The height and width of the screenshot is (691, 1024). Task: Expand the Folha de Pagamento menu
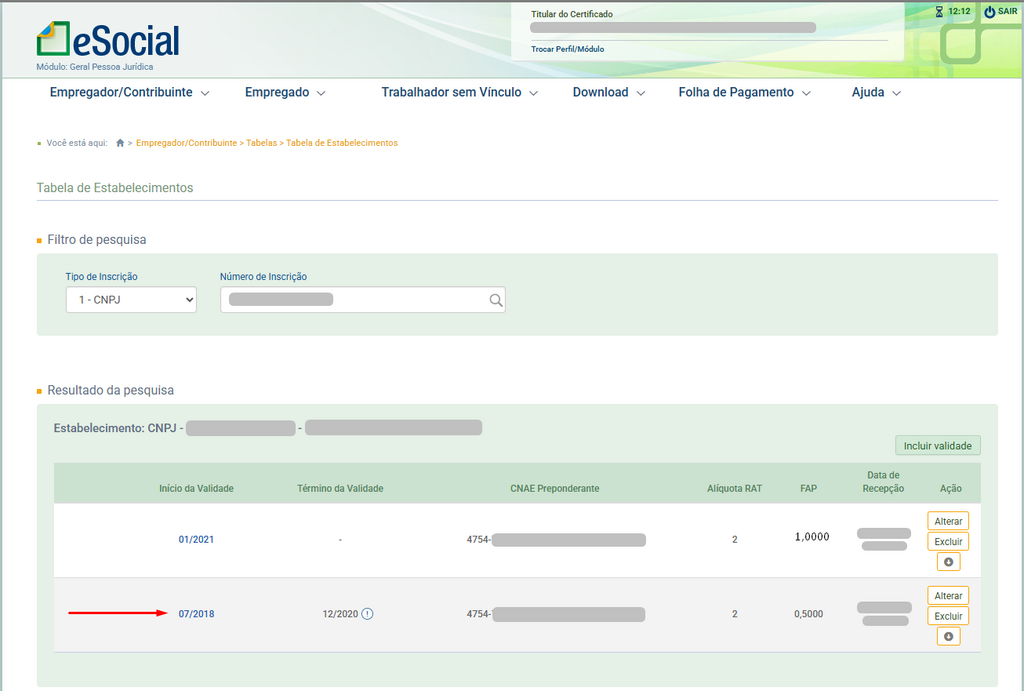744,92
